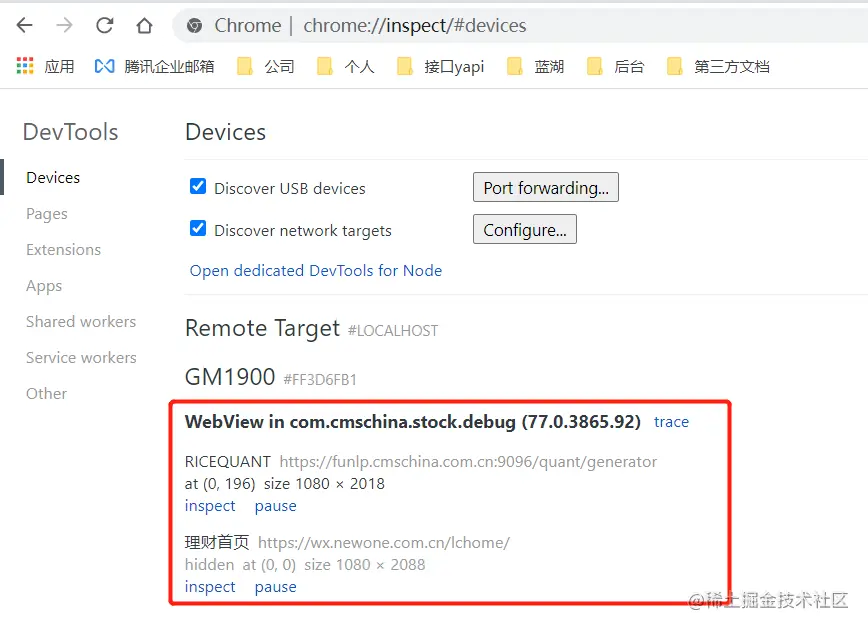Click the funlp.cmschina.com.cn quant generator URL
868x630 pixels.
[x=468, y=462]
